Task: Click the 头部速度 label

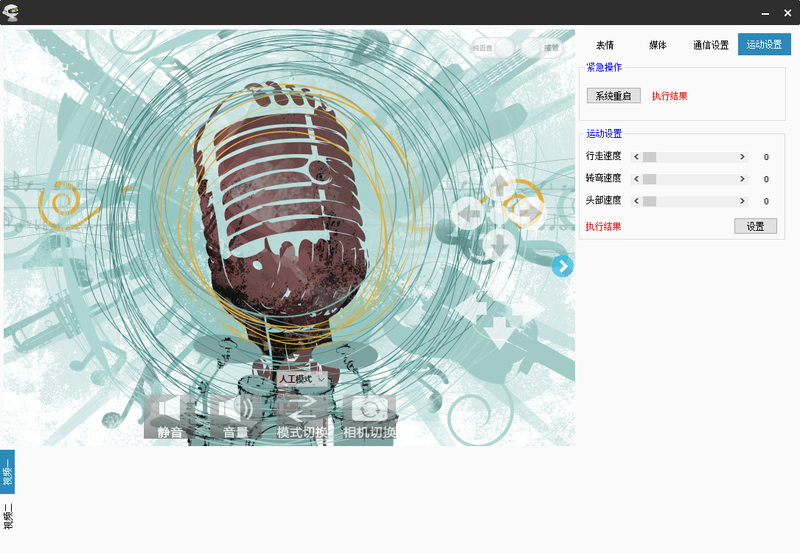Action: 603,200
